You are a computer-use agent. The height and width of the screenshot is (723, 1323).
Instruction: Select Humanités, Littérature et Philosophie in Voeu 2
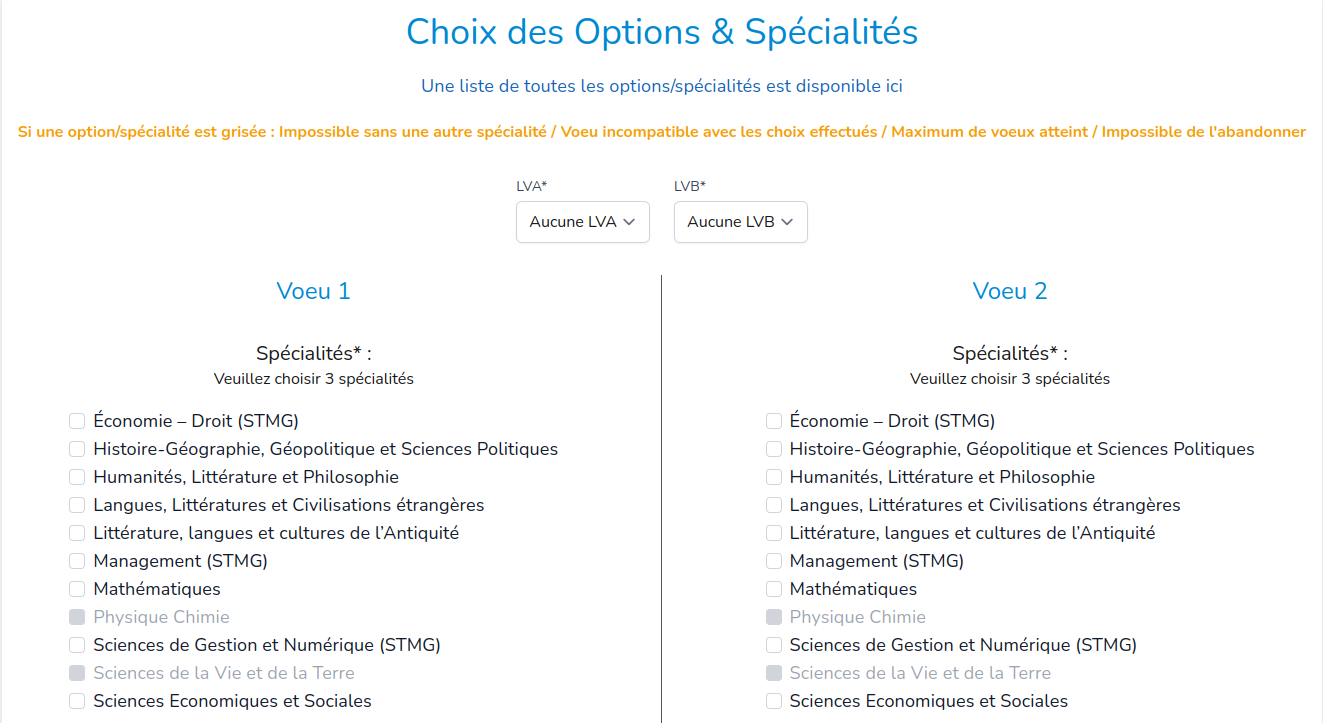(773, 477)
